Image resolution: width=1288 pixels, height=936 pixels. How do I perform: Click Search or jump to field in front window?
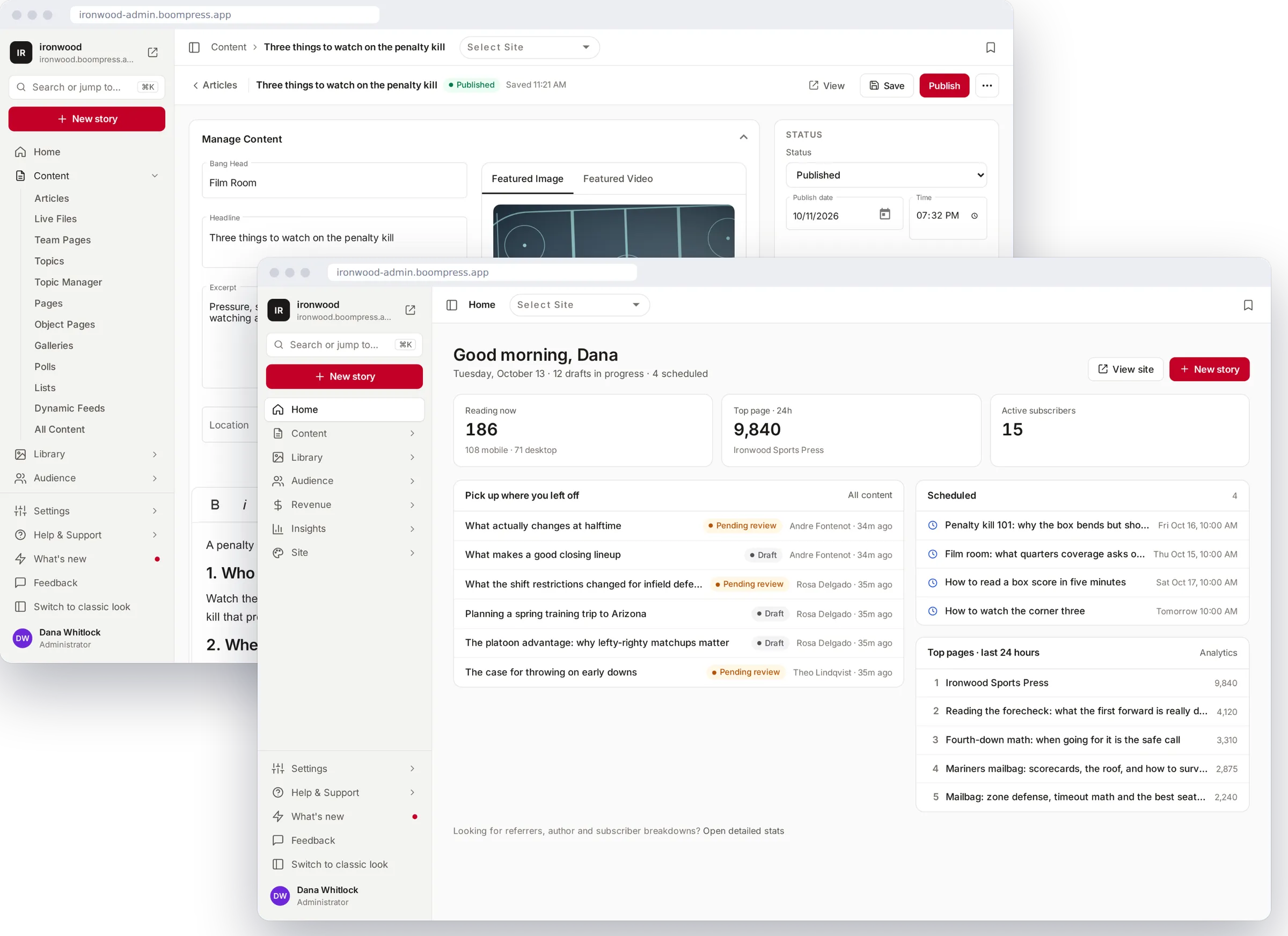tap(344, 345)
